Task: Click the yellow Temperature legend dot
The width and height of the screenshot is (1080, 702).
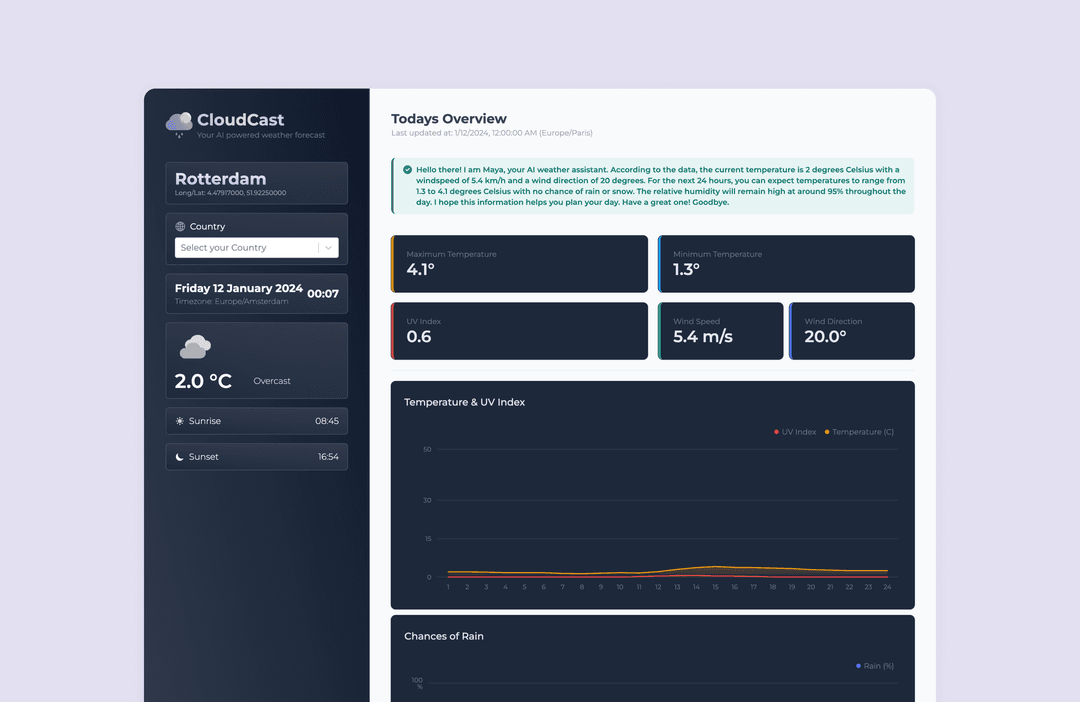Action: point(827,432)
